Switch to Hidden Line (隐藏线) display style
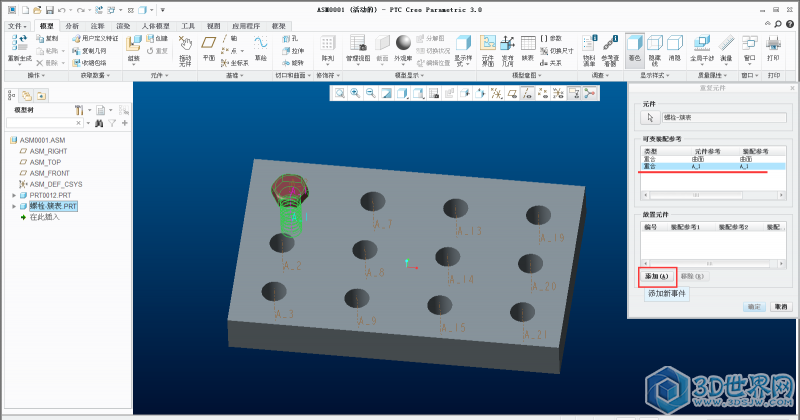Viewport: 800px width, 420px height. pyautogui.click(x=655, y=51)
